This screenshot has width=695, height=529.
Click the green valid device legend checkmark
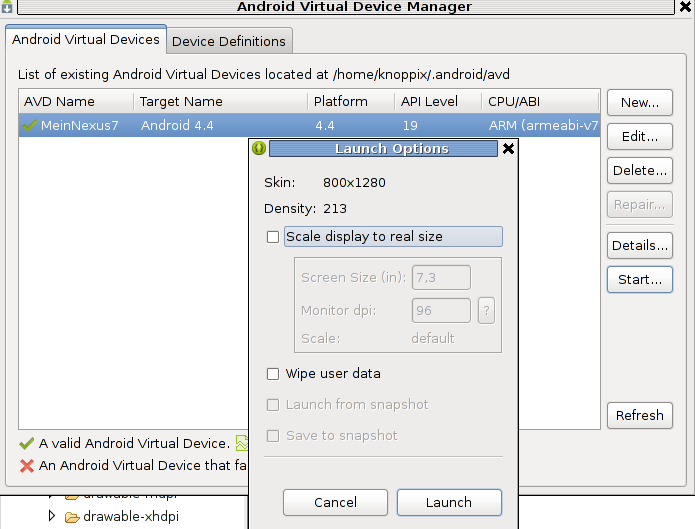coord(27,443)
